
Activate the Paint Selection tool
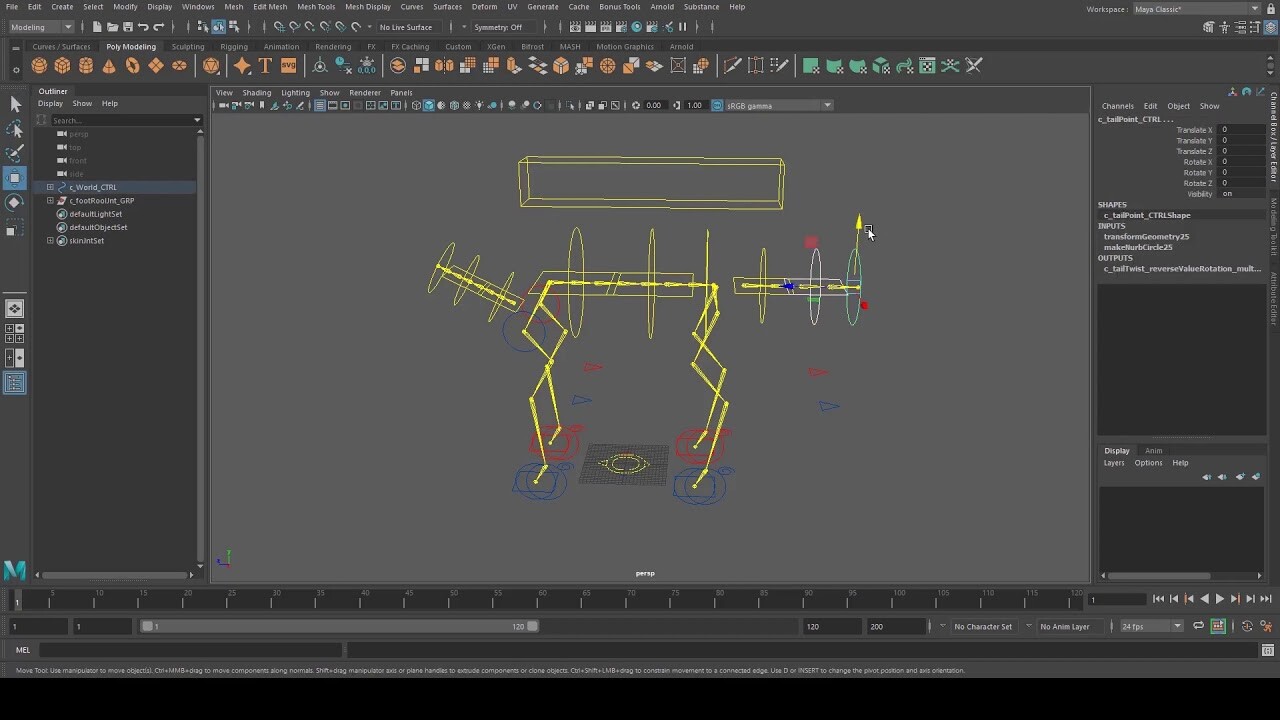coord(15,153)
